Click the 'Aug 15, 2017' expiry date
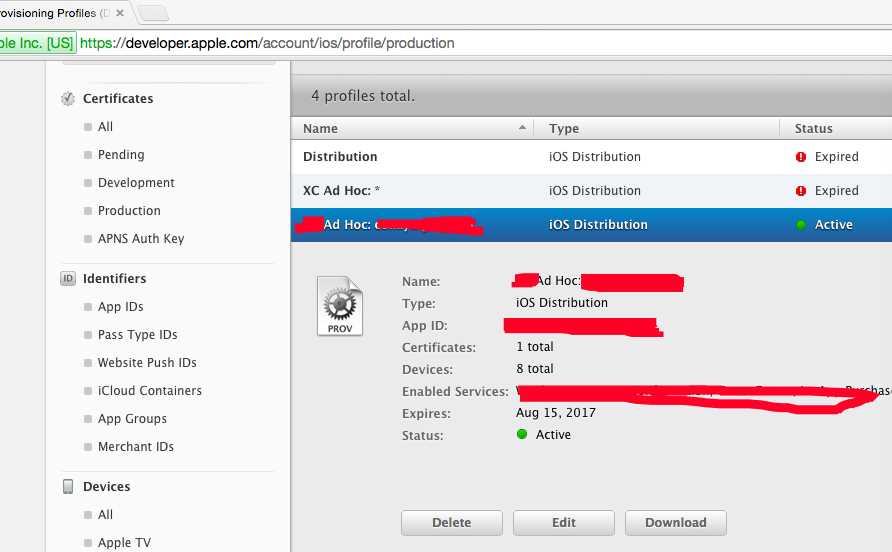Viewport: 892px width, 552px height. tap(556, 413)
